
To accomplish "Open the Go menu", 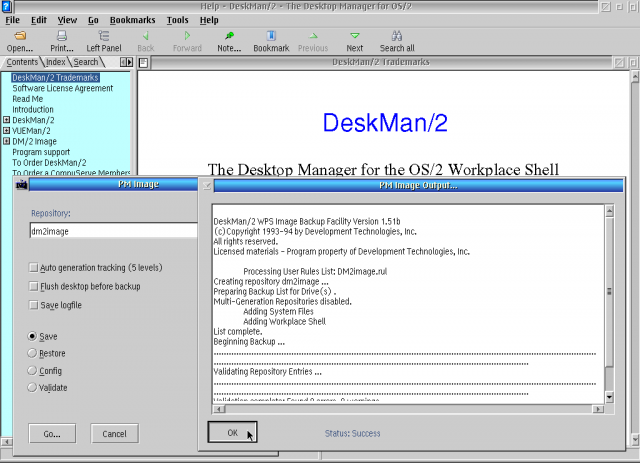I will (x=93, y=20).
